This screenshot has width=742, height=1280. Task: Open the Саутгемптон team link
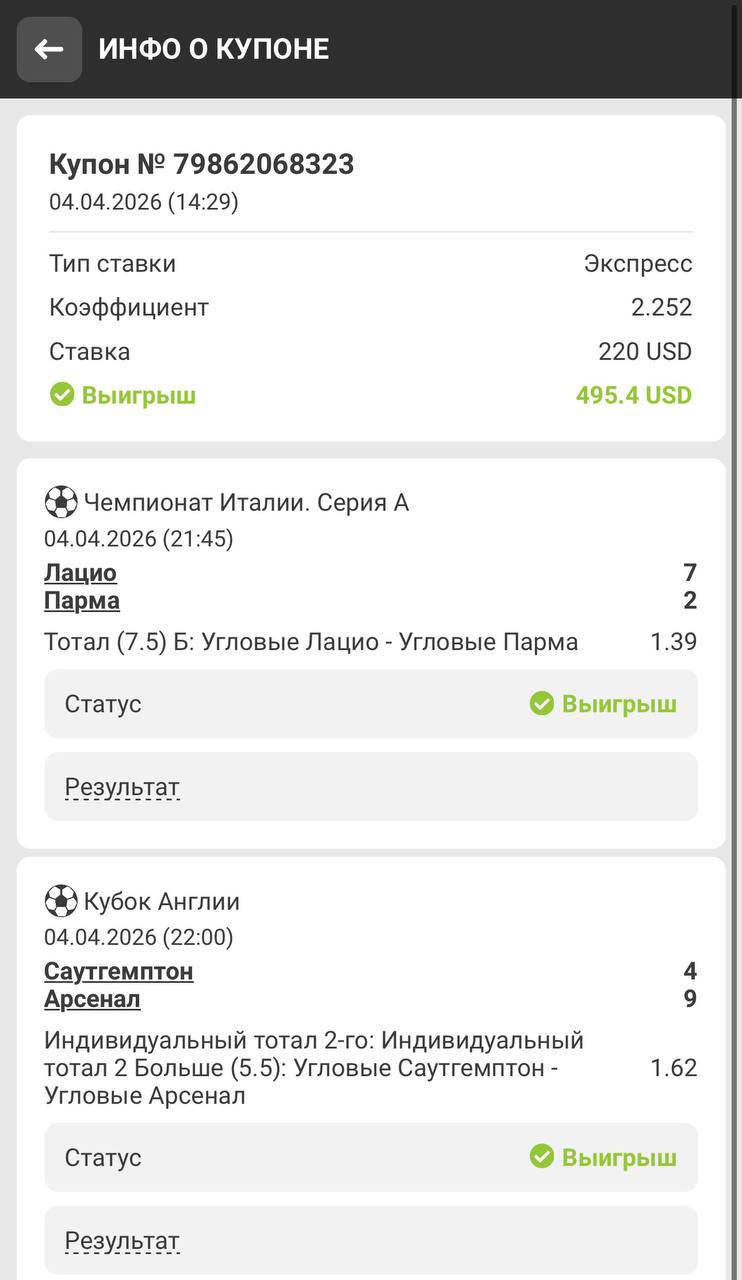119,971
